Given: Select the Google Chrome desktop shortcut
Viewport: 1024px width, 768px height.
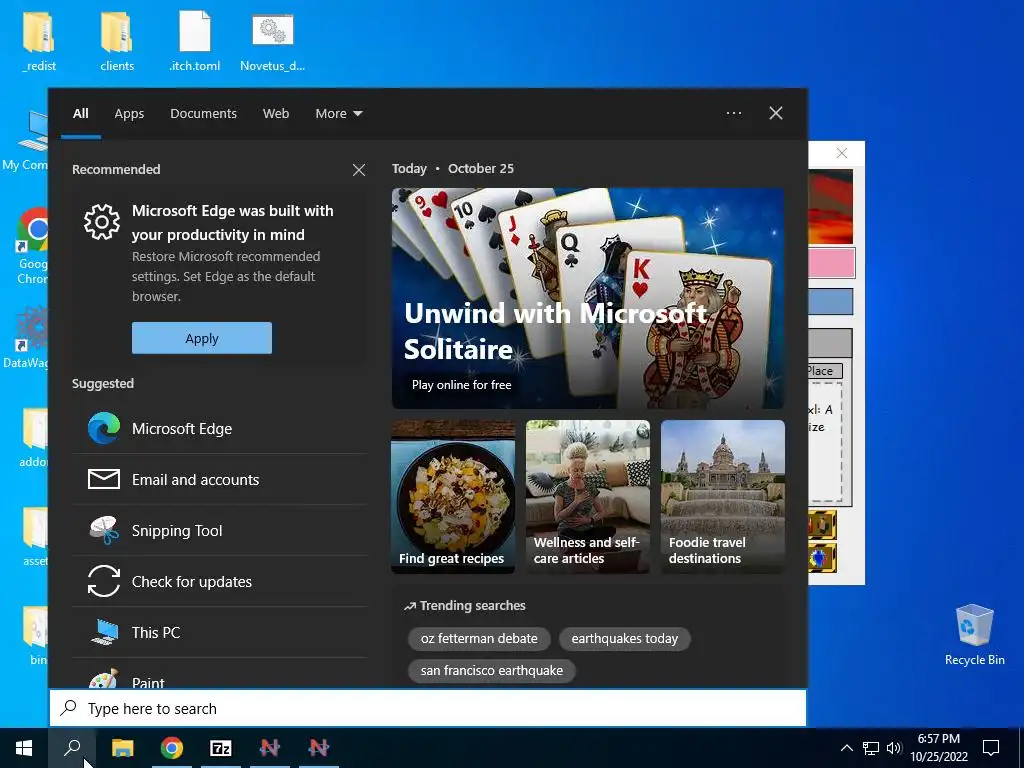Looking at the screenshot, I should click(x=31, y=246).
